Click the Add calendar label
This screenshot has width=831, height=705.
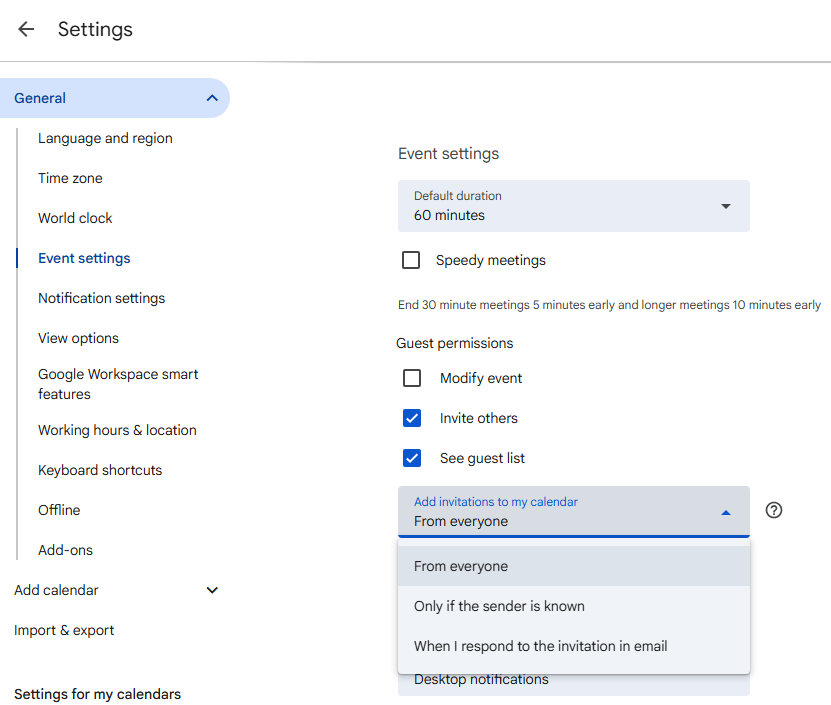point(56,590)
